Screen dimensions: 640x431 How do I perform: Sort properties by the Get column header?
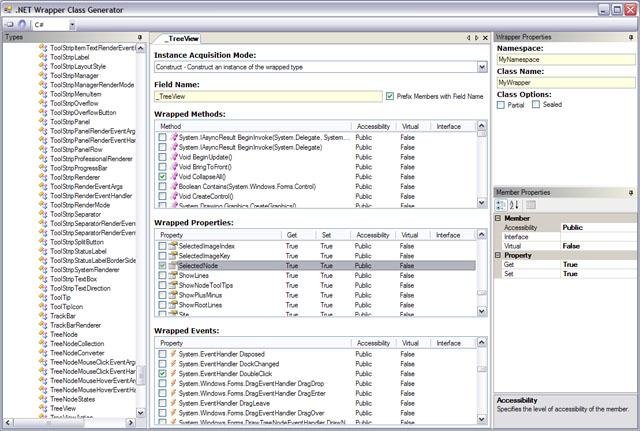click(x=298, y=235)
